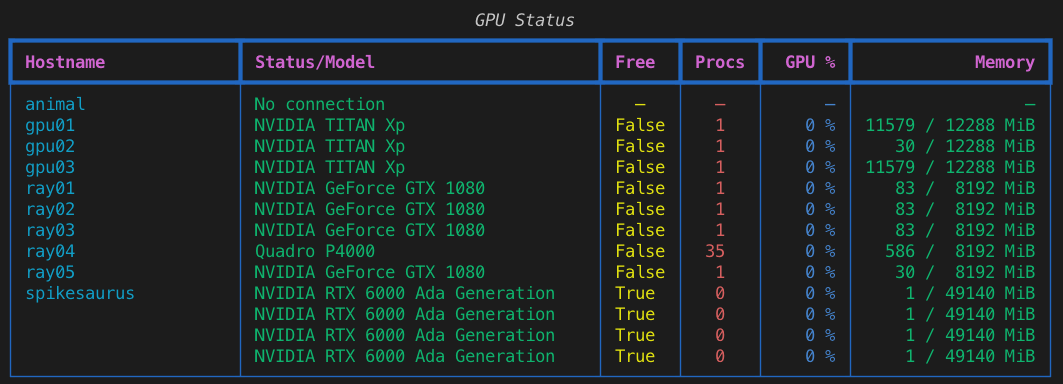
Task: Select the Hostname column header
Action: [x=65, y=62]
